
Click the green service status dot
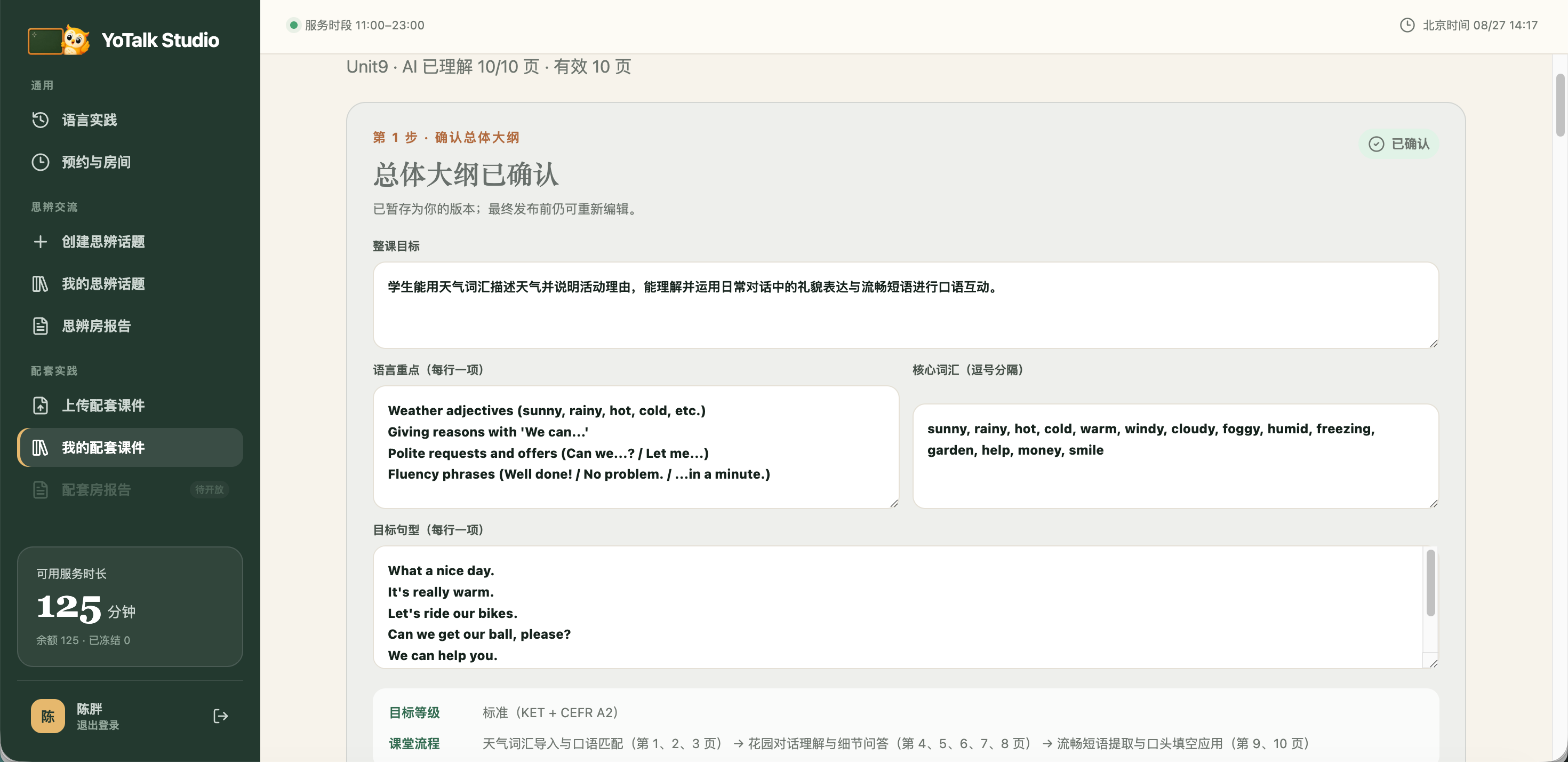(293, 25)
